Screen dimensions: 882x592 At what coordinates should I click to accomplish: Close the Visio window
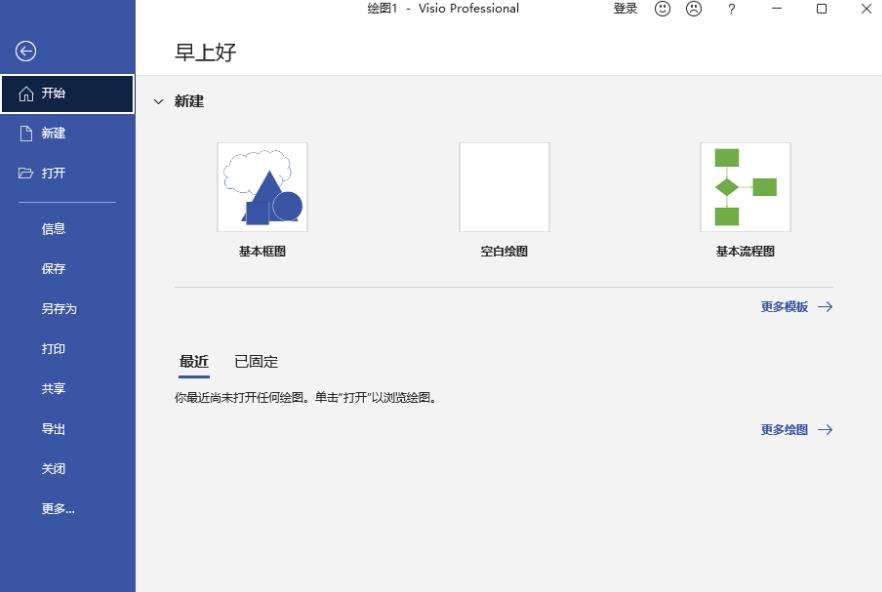(x=866, y=9)
